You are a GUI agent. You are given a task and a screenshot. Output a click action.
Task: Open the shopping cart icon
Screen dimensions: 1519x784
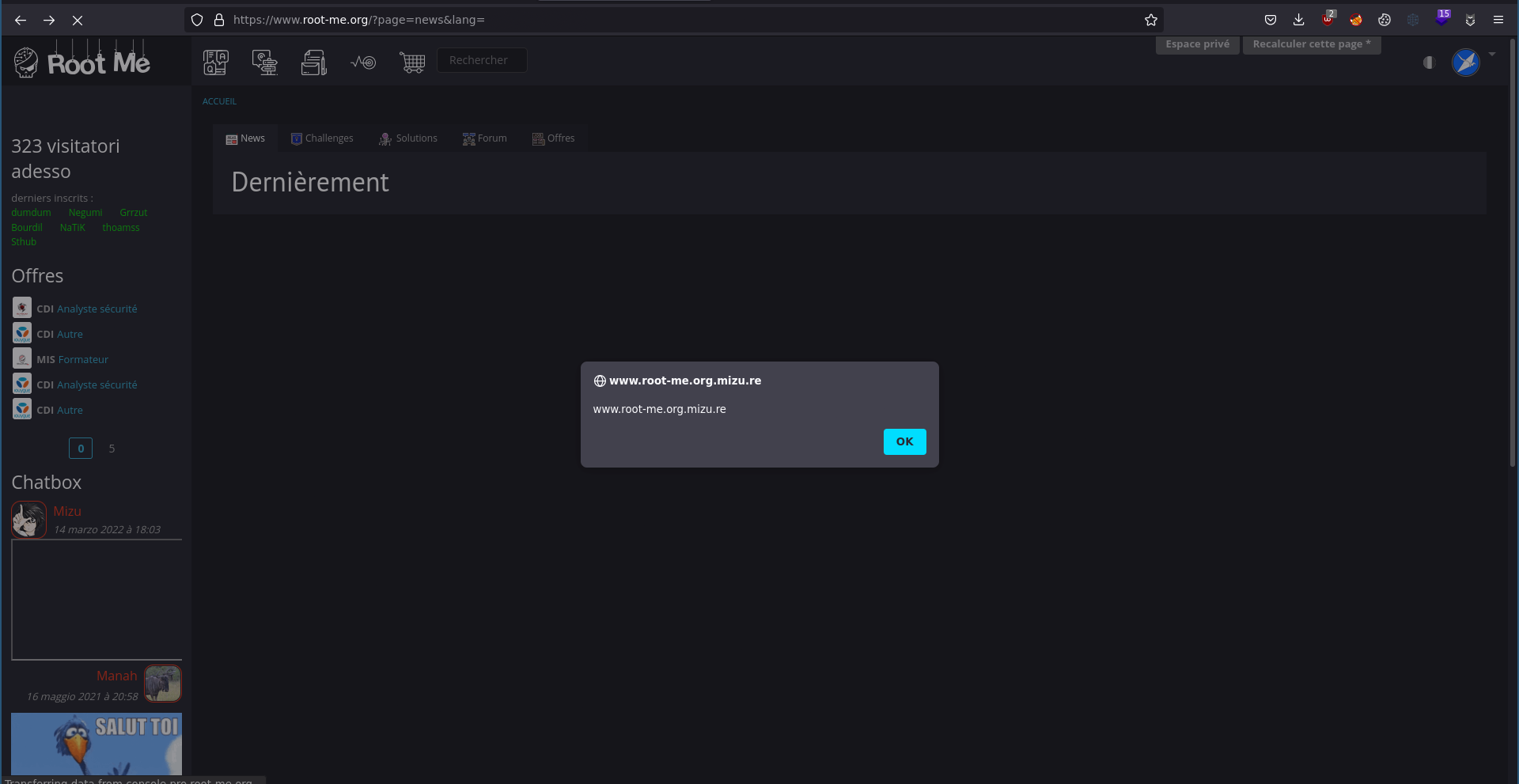pos(412,62)
